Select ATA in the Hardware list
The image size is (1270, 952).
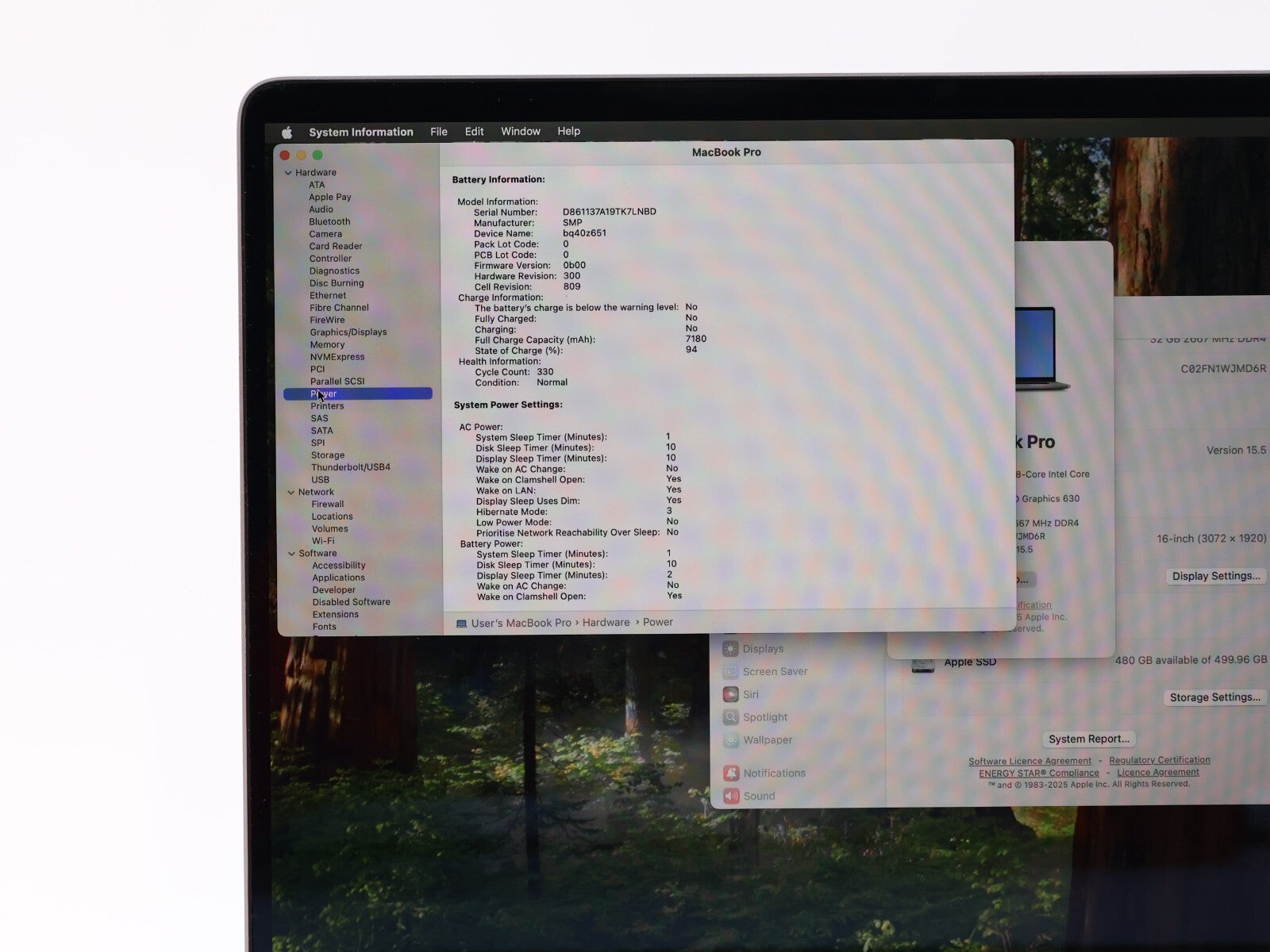[317, 185]
